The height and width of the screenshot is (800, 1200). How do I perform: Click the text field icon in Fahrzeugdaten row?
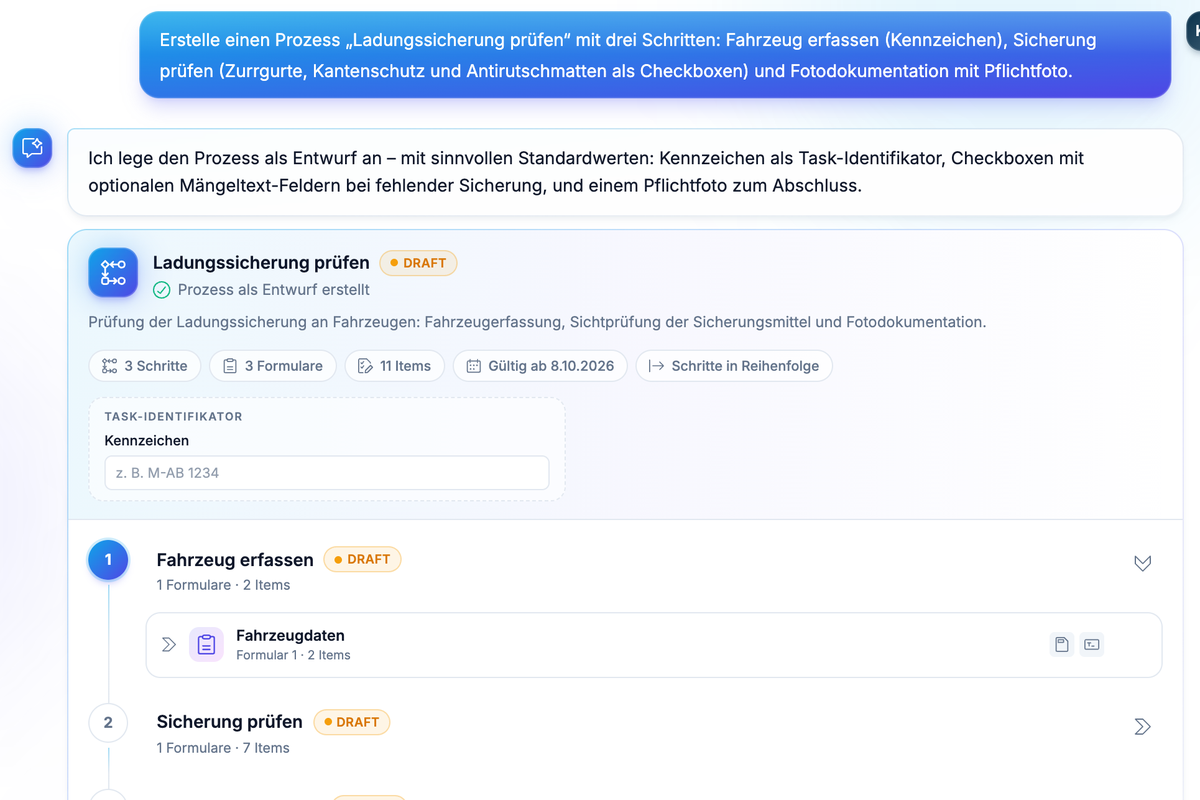tap(1092, 645)
